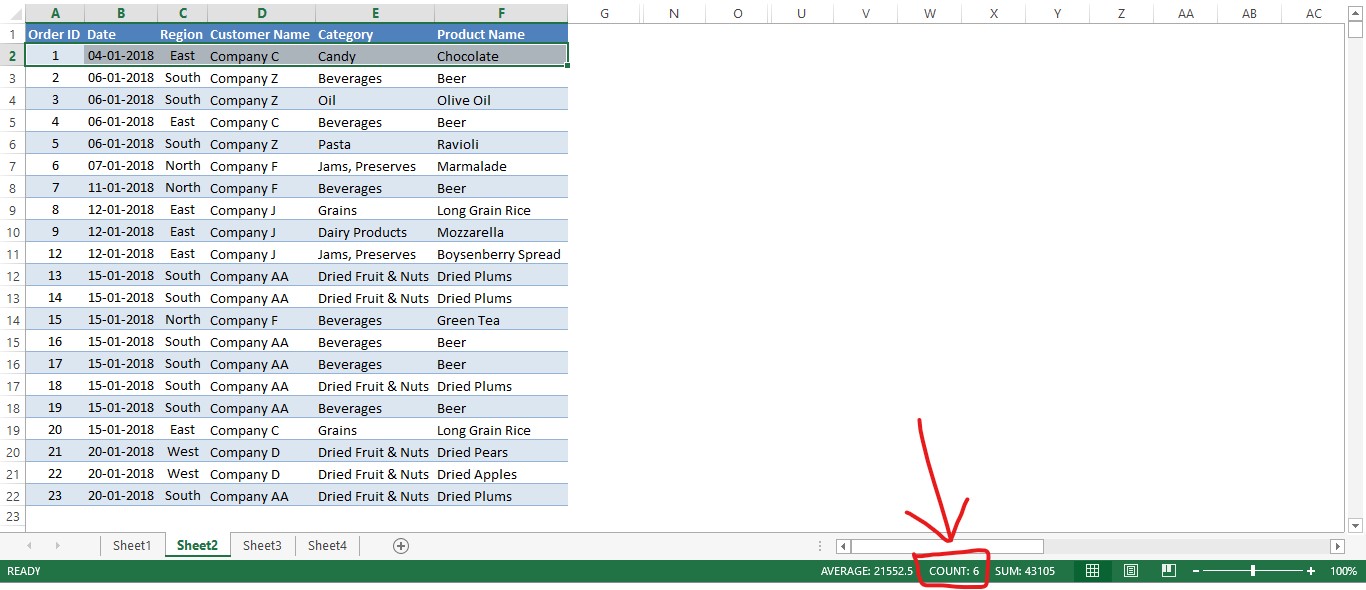Screen dimensions: 1366x590
Task: Open the Sheet3 tab
Action: (x=262, y=546)
